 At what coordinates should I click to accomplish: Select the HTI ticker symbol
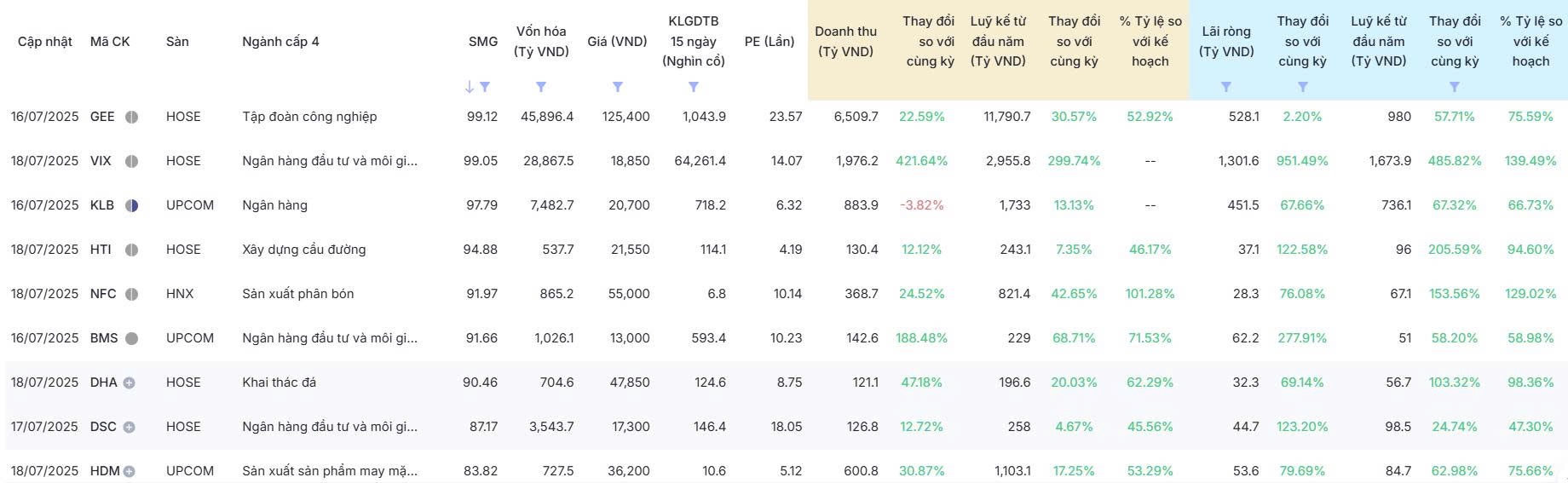[101, 250]
